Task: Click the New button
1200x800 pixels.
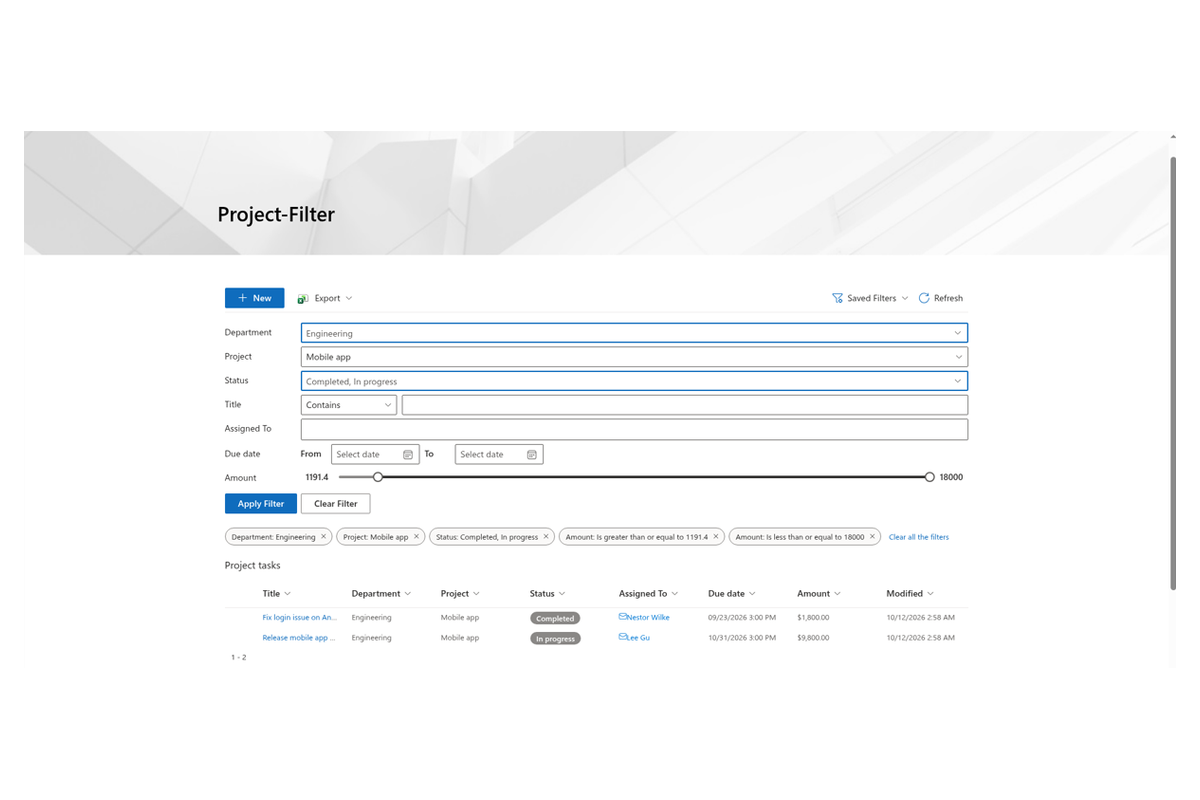Action: (x=254, y=298)
